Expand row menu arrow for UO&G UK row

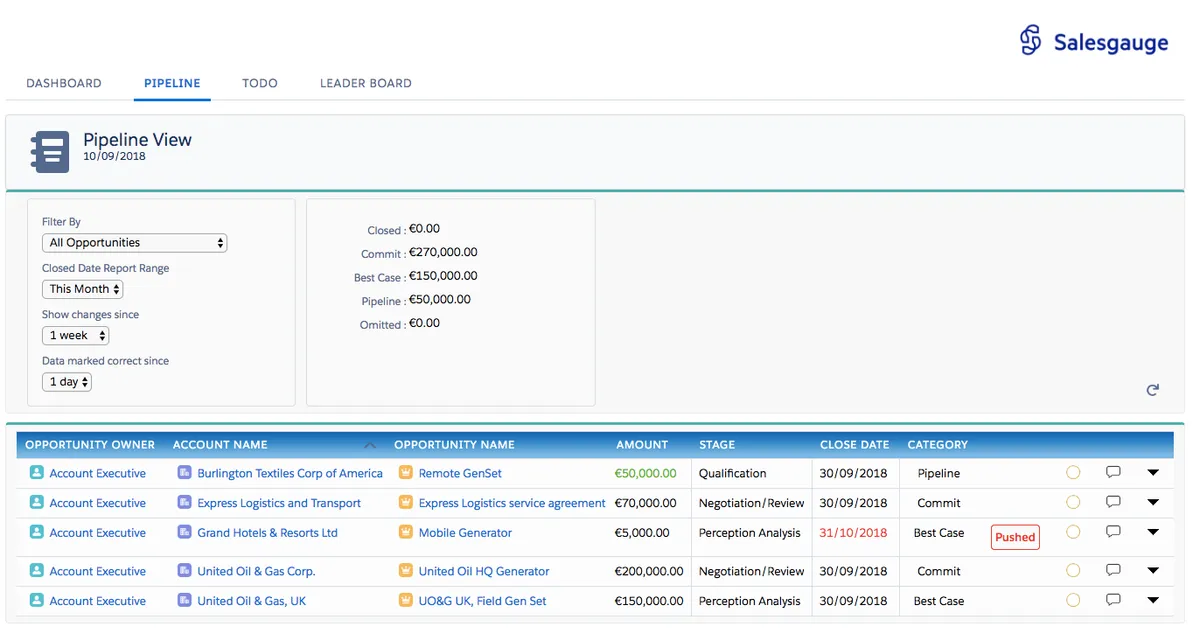(1153, 600)
